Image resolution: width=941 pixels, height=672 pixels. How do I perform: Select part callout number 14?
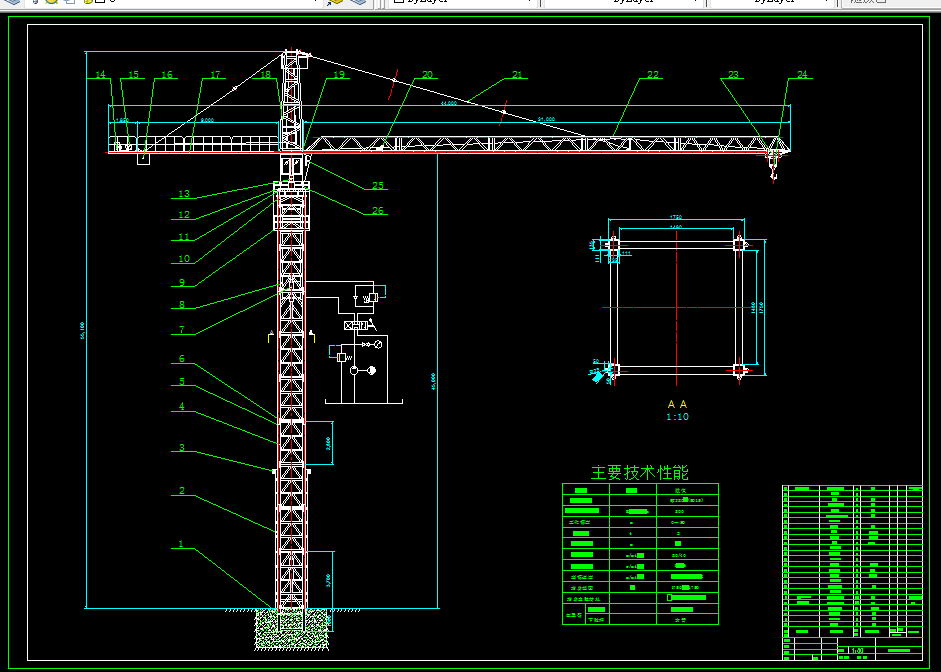(x=100, y=74)
